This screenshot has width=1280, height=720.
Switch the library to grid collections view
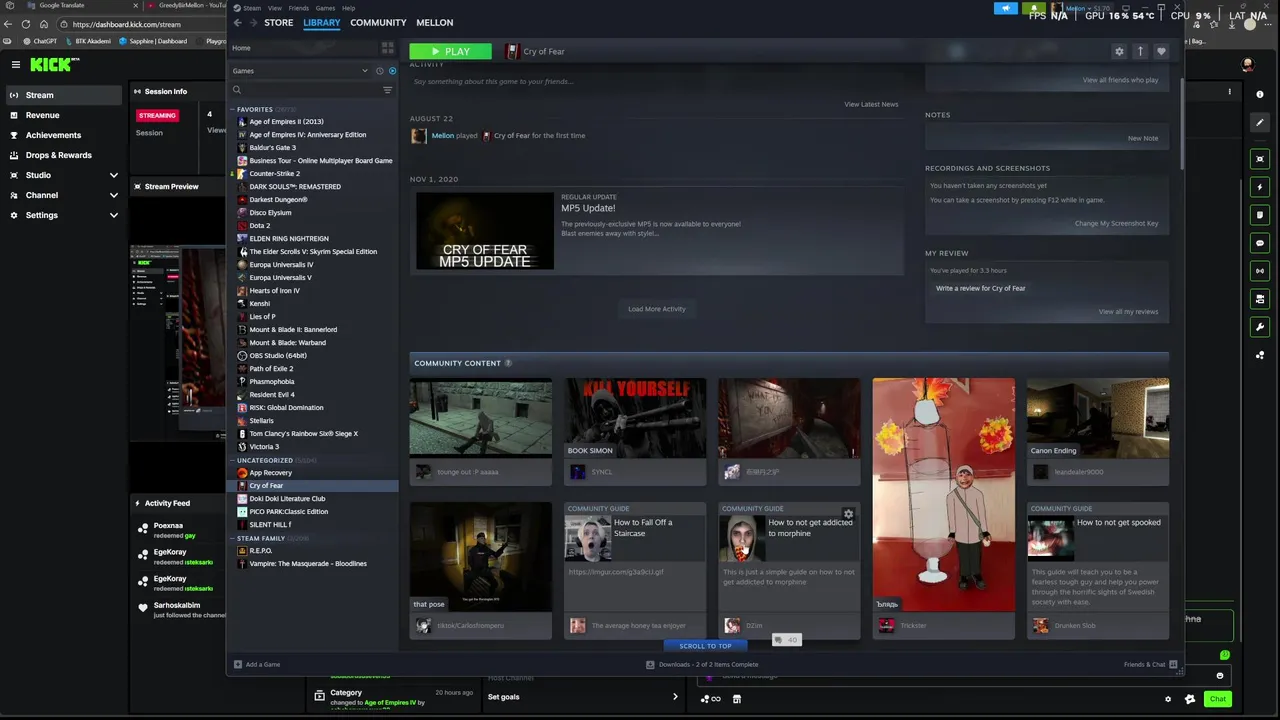pos(387,47)
